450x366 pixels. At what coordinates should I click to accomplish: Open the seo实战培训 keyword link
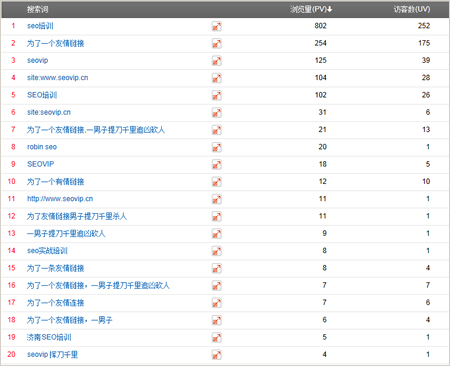(x=47, y=251)
